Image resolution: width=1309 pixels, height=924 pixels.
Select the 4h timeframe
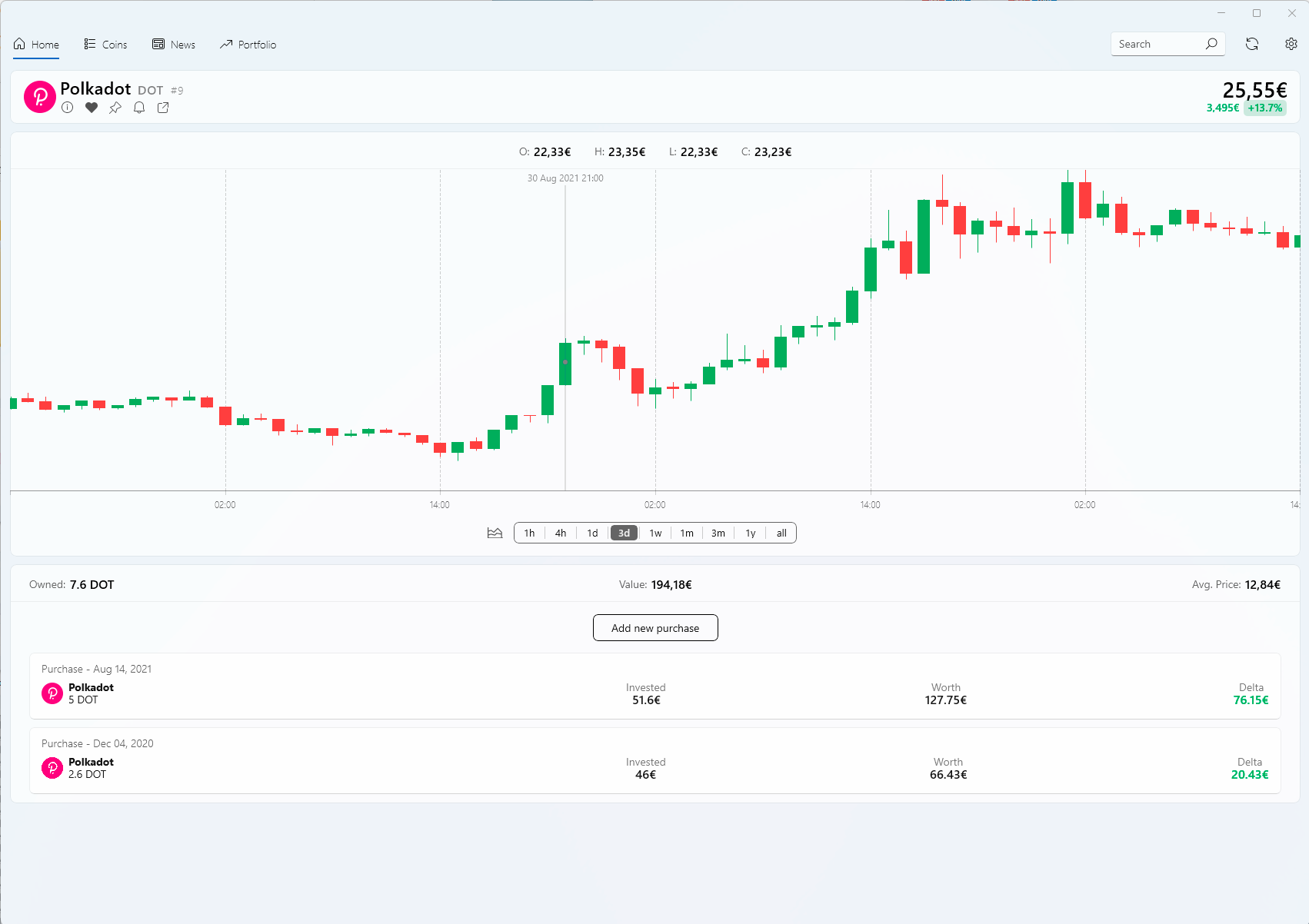point(561,533)
